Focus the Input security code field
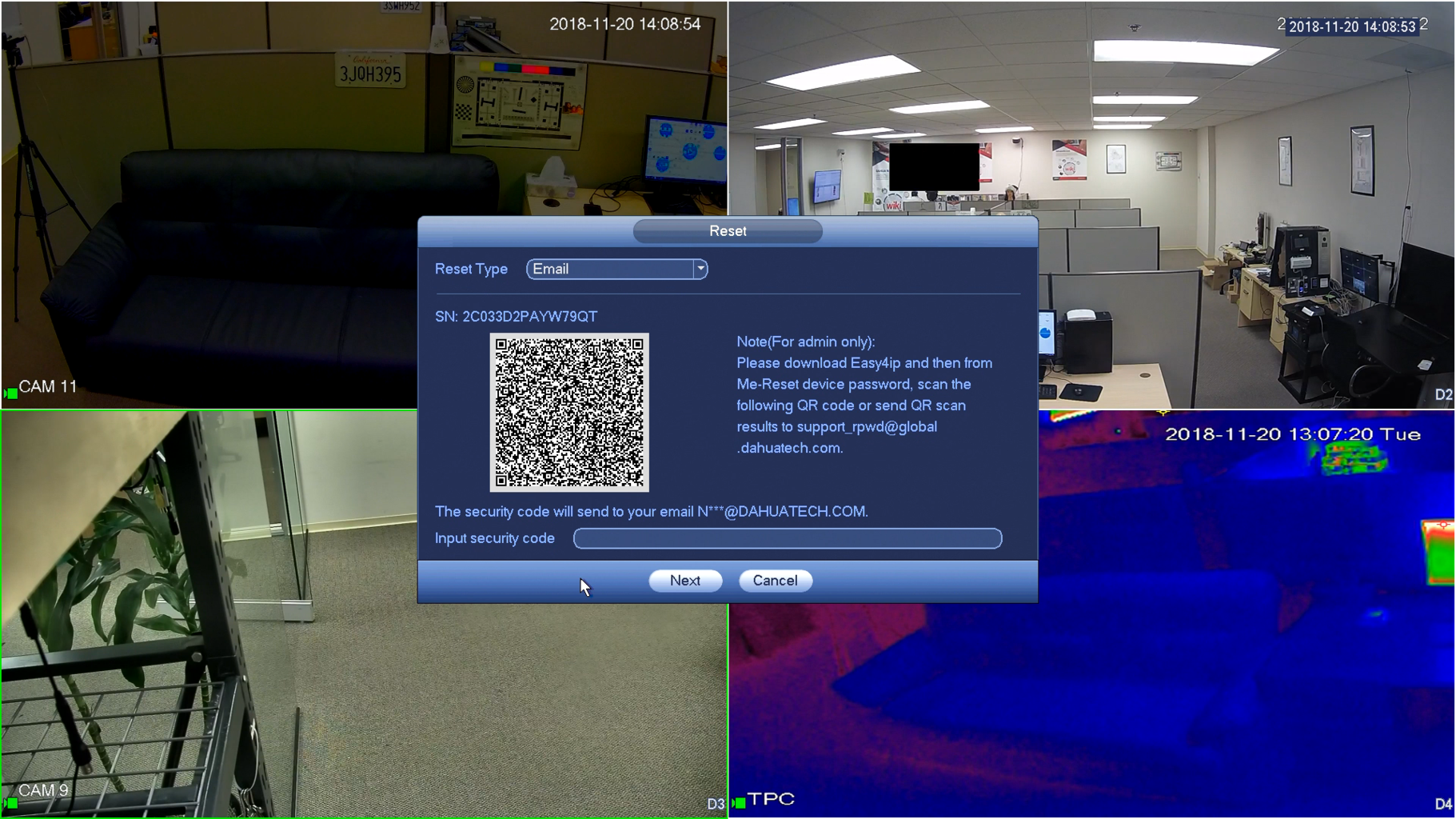This screenshot has width=1456, height=819. pos(788,538)
